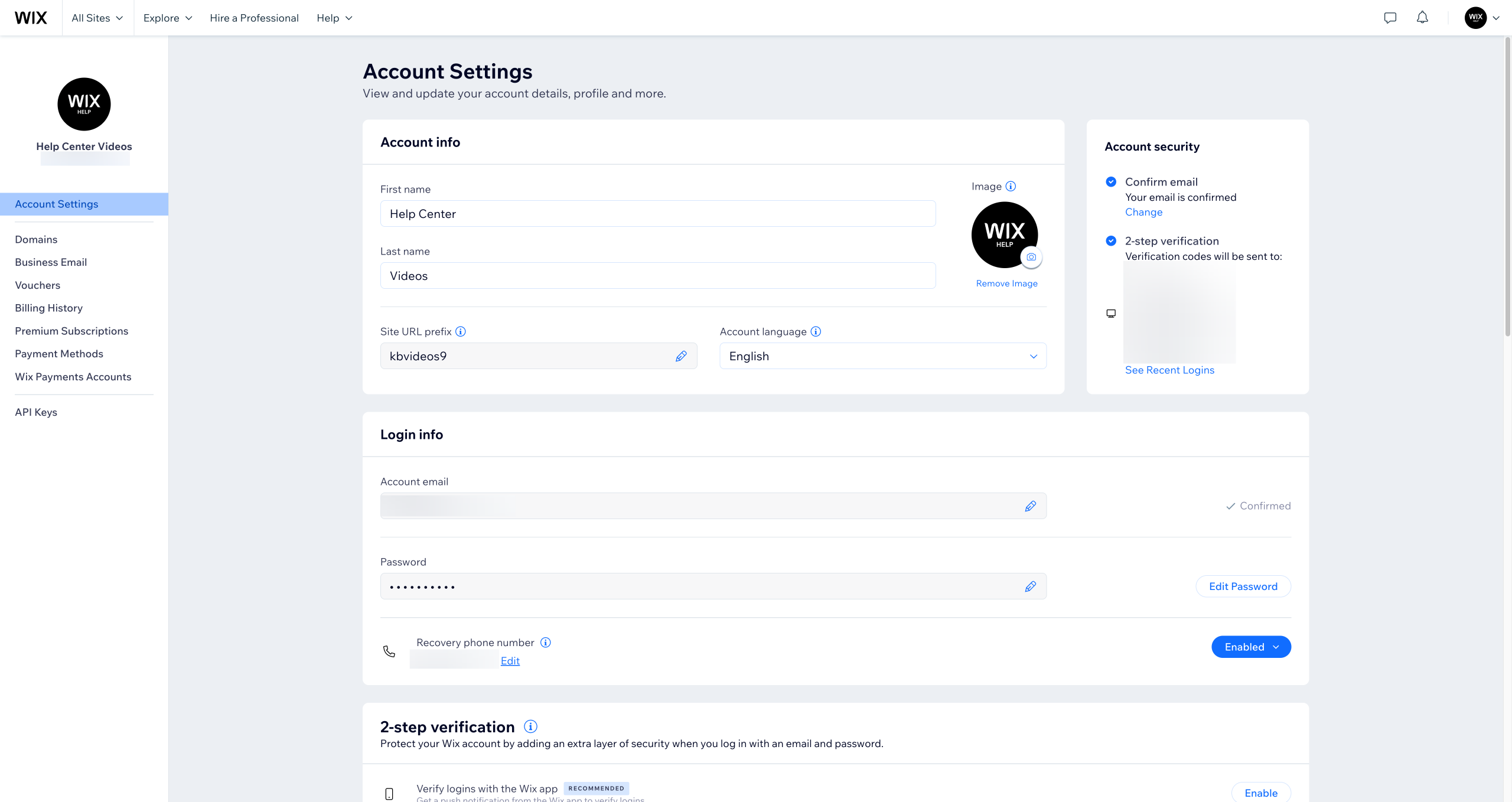Edit the Site URL prefix pencil icon
The width and height of the screenshot is (1512, 802).
tap(681, 356)
